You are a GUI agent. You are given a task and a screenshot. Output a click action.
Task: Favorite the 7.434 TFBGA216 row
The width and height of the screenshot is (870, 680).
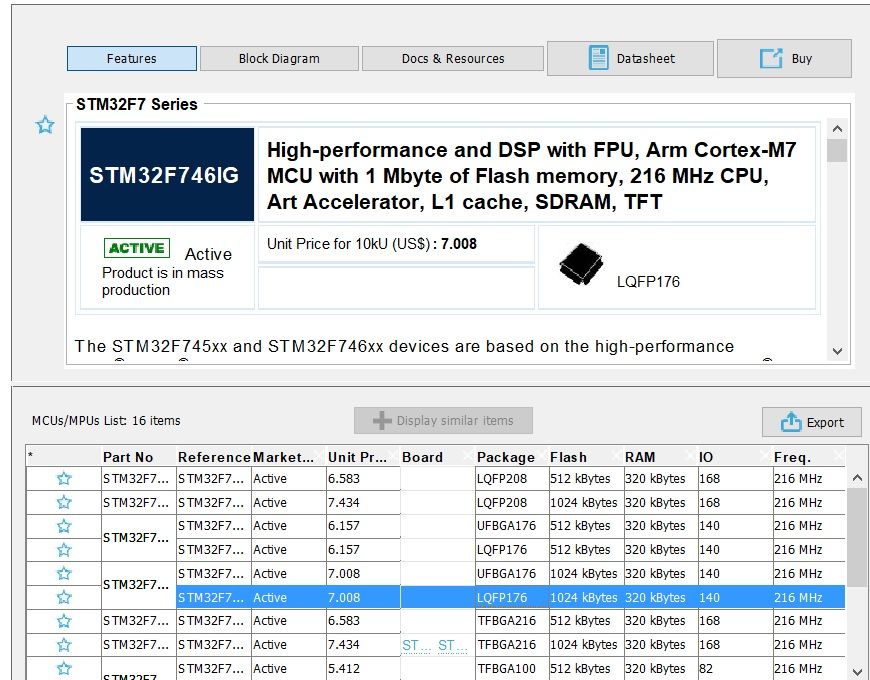64,645
